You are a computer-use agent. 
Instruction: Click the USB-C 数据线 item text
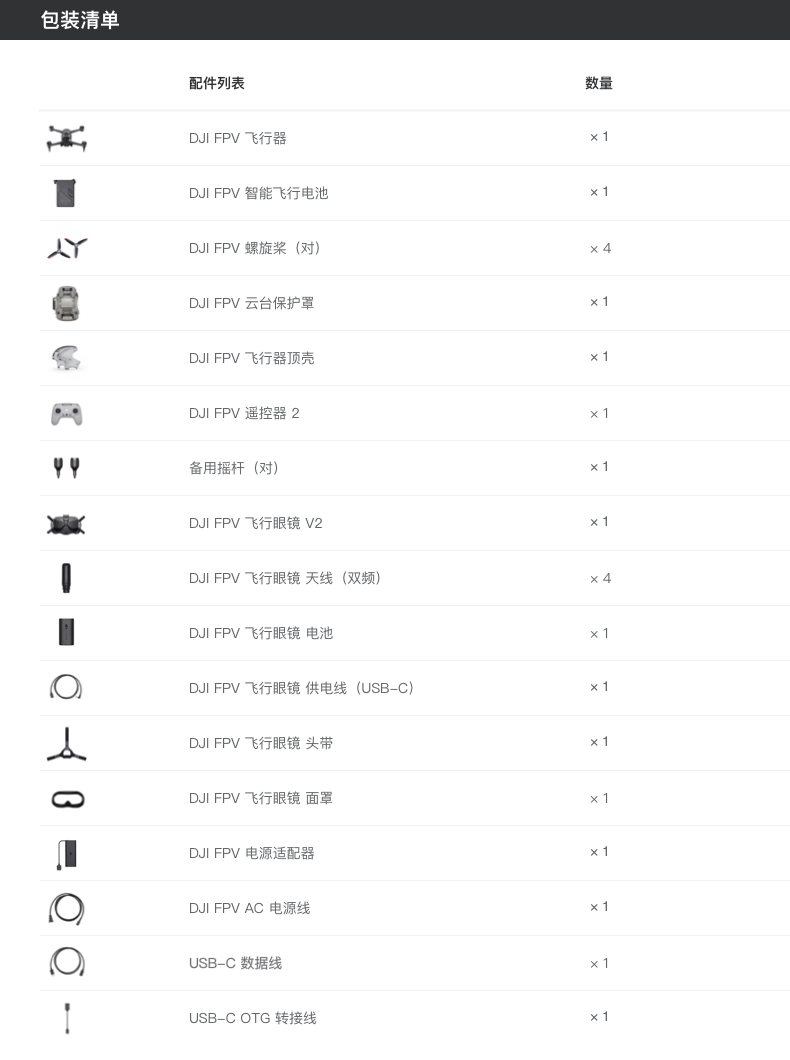click(235, 963)
